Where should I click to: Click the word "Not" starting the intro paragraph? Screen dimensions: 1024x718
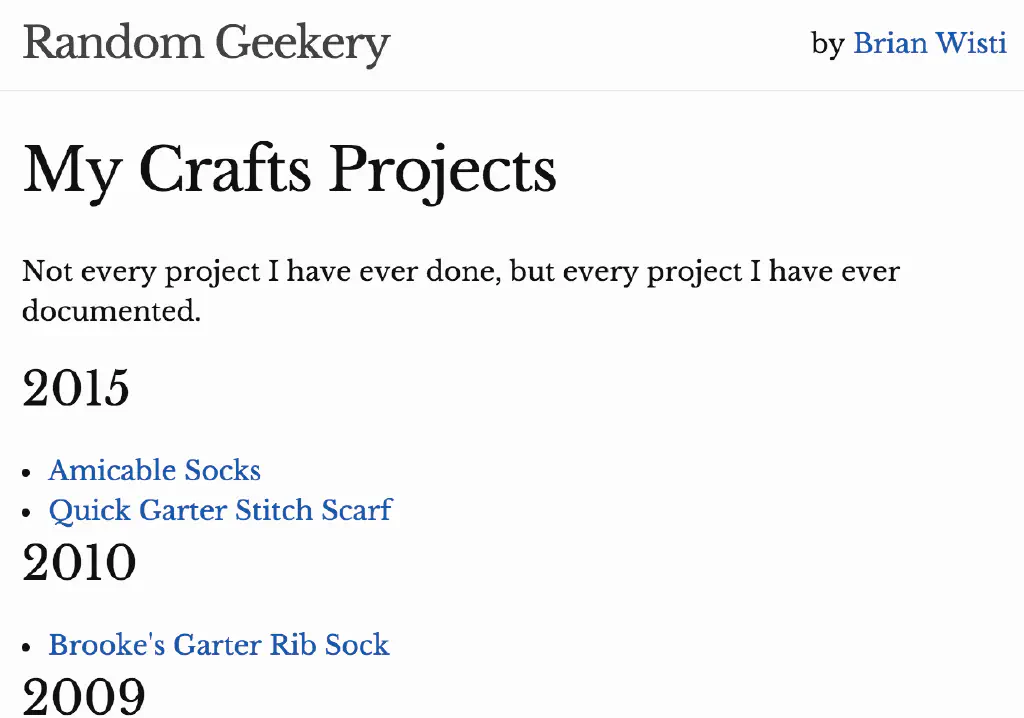47,271
